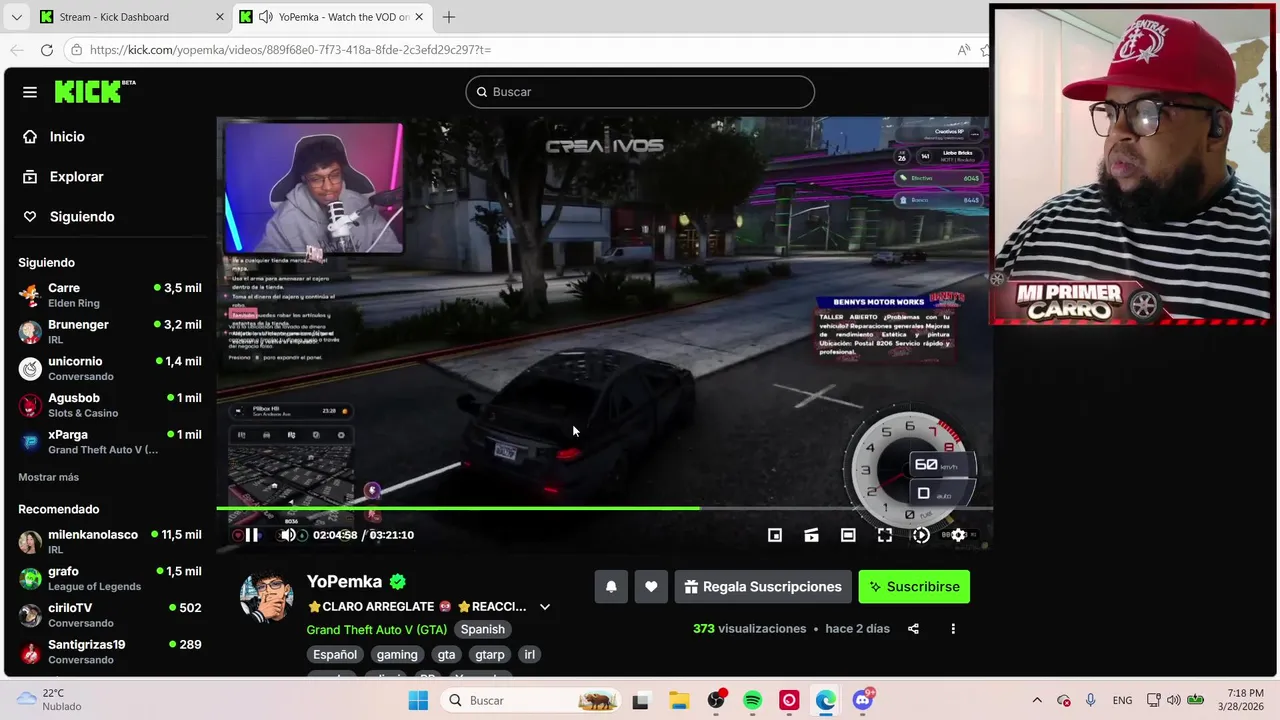
Task: Open browser tab list dropdown
Action: click(16, 17)
